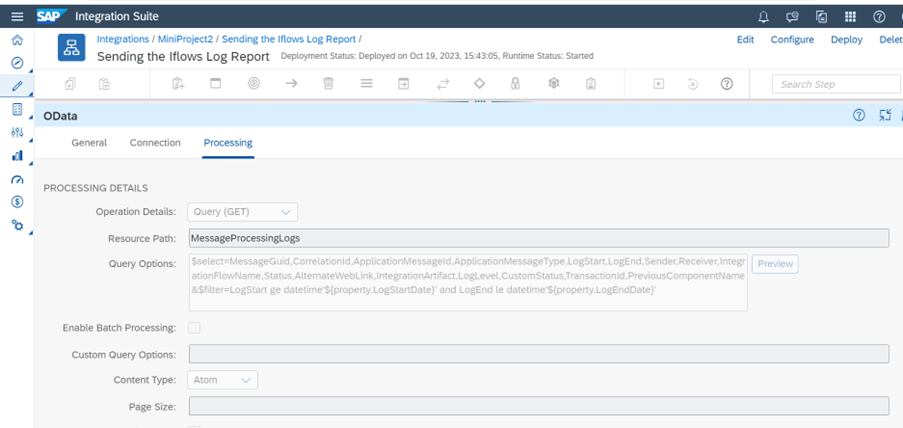Open the toolbar help question icon
The width and height of the screenshot is (903, 428).
click(727, 84)
